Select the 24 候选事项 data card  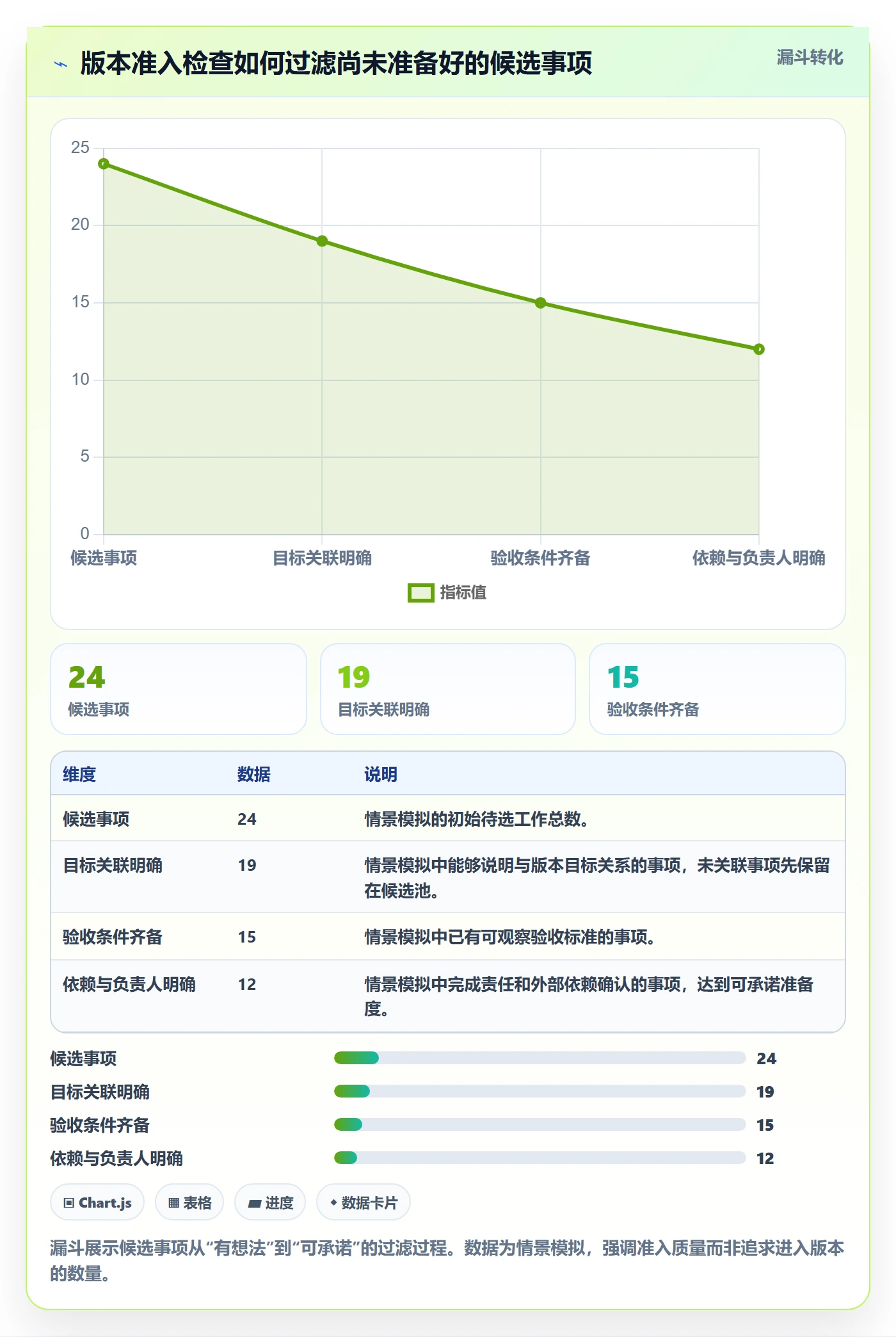pos(179,689)
